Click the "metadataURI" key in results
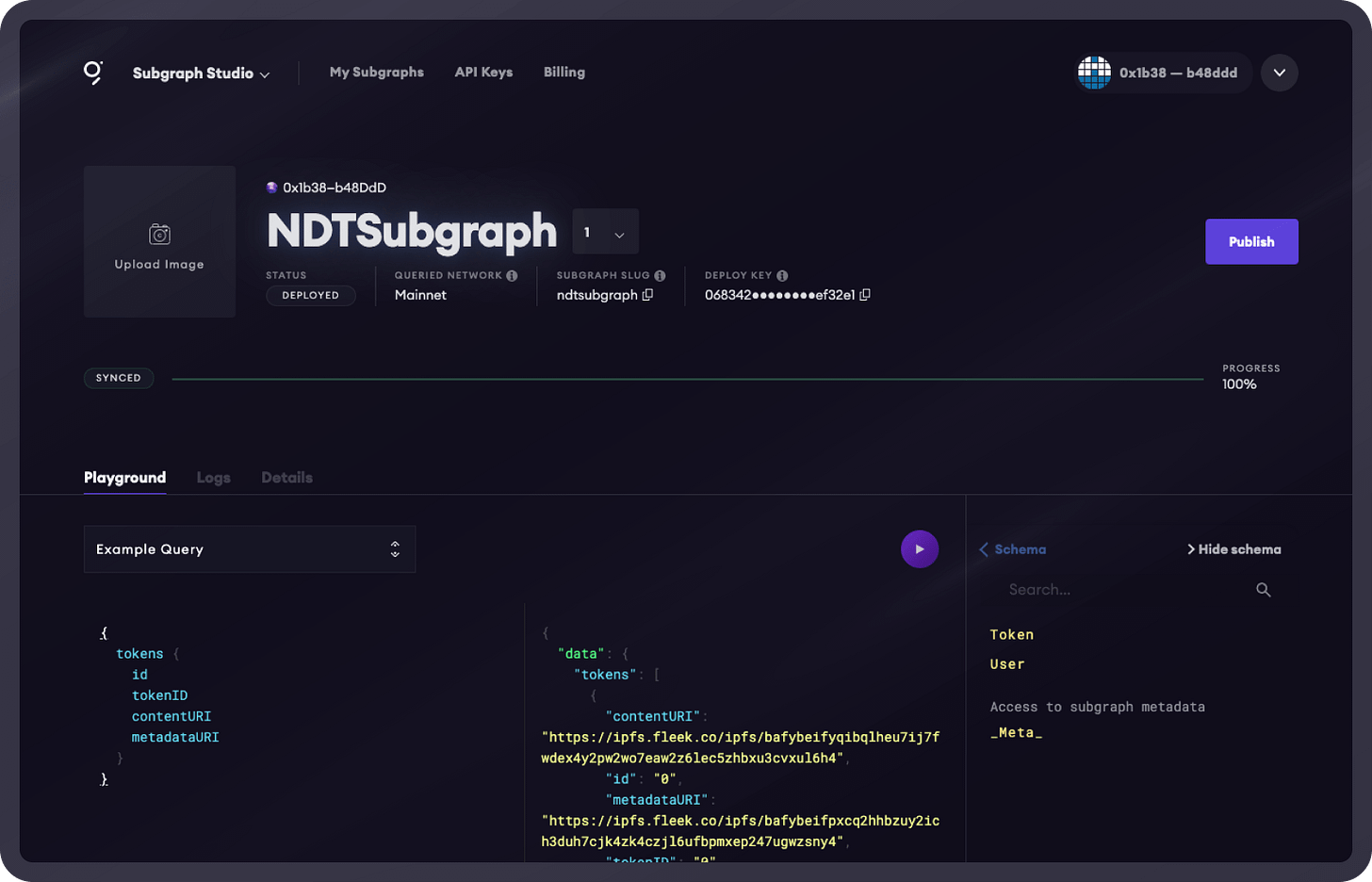Image resolution: width=1372 pixels, height=882 pixels. [657, 800]
